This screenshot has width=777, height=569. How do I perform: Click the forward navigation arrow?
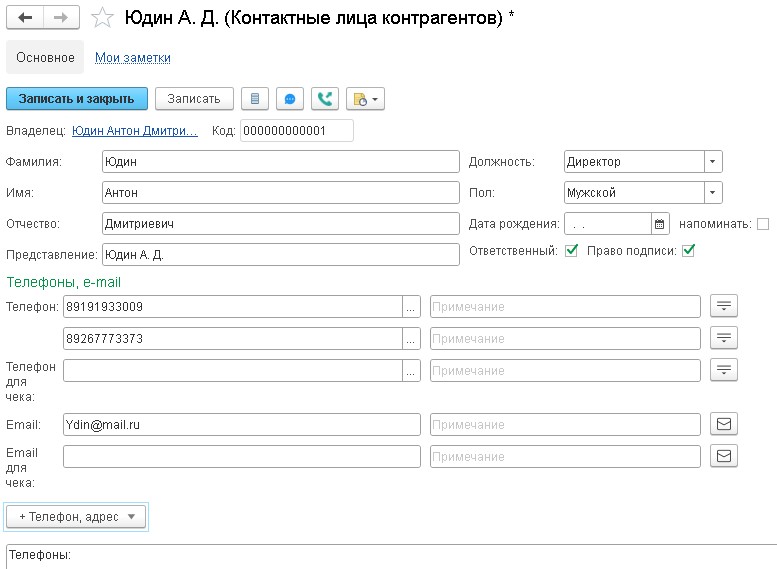[x=61, y=18]
